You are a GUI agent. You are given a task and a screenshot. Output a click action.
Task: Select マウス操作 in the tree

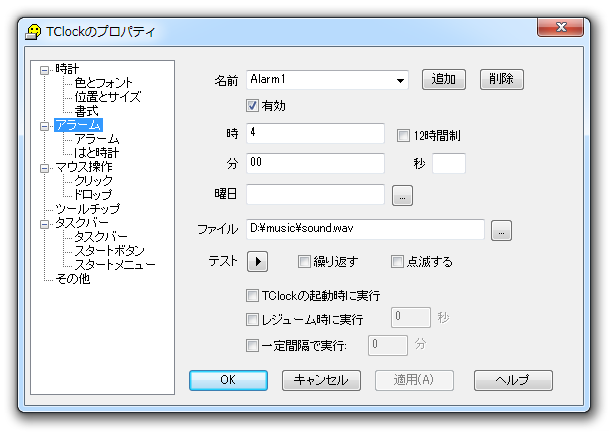click(84, 167)
